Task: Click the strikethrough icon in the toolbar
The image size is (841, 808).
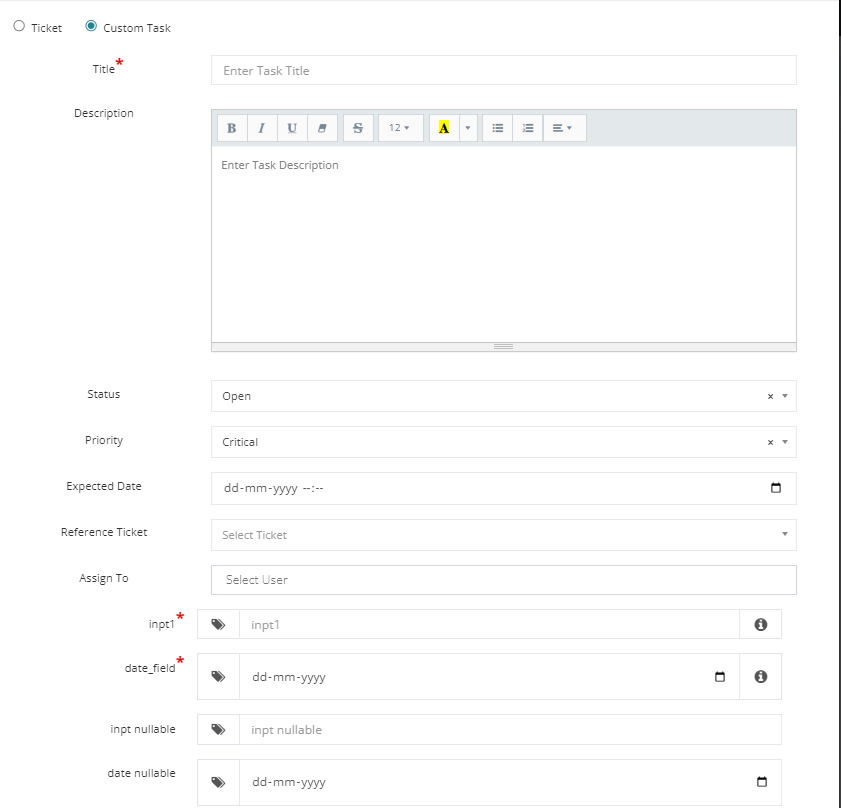Action: 358,127
